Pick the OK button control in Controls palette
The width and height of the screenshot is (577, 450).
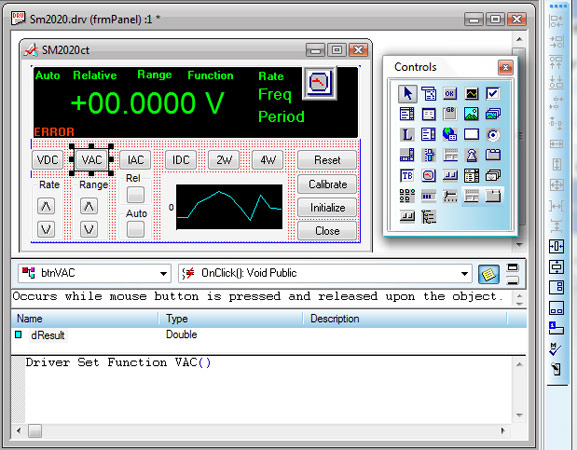(x=450, y=93)
